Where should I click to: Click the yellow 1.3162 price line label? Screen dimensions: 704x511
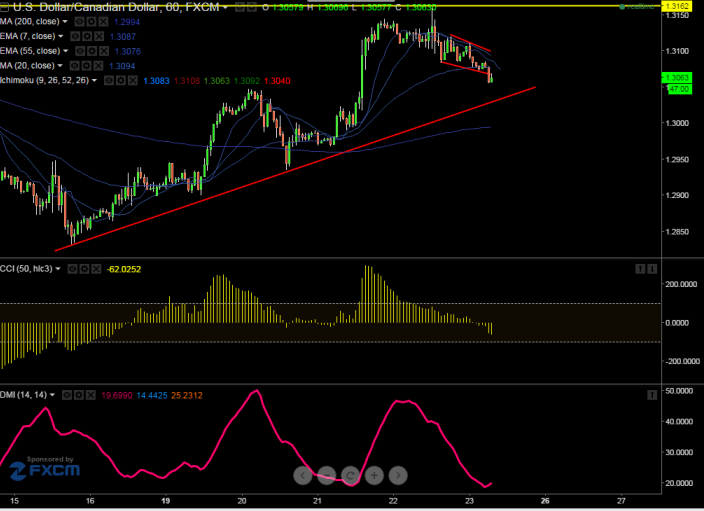click(x=676, y=6)
